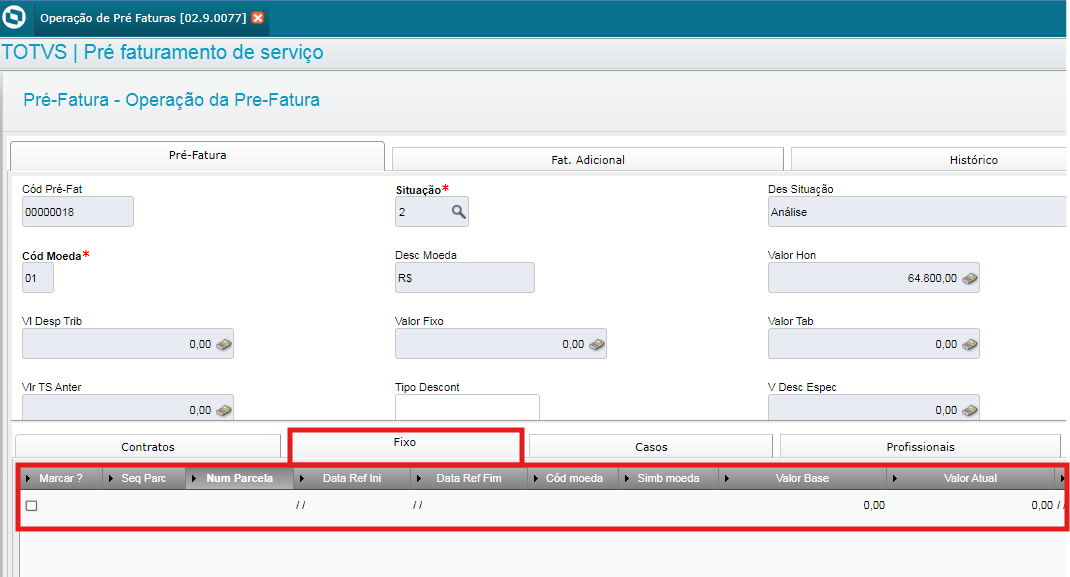Click the Data Ref Fim column header arrow
The image size is (1070, 577).
(419, 479)
